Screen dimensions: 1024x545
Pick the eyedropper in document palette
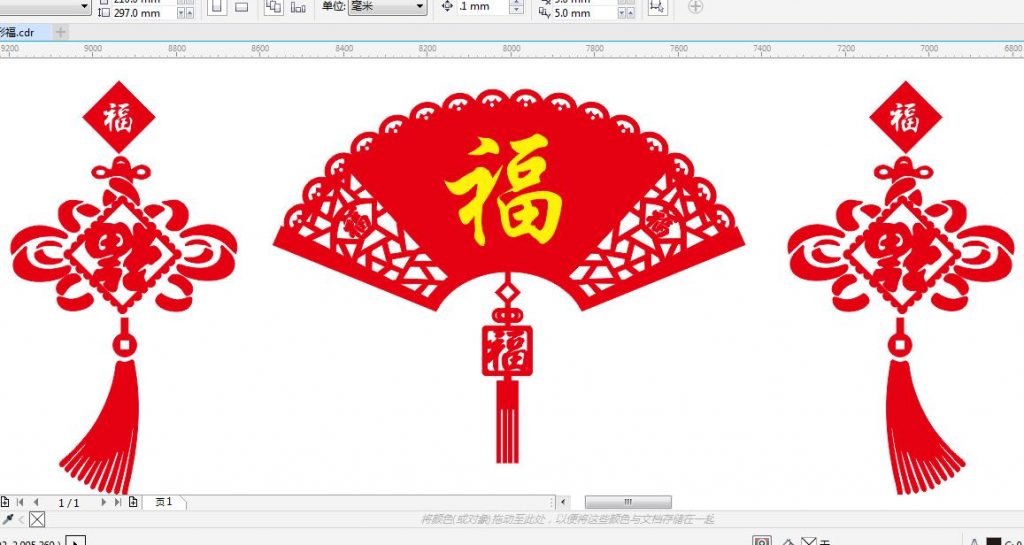click(8, 520)
